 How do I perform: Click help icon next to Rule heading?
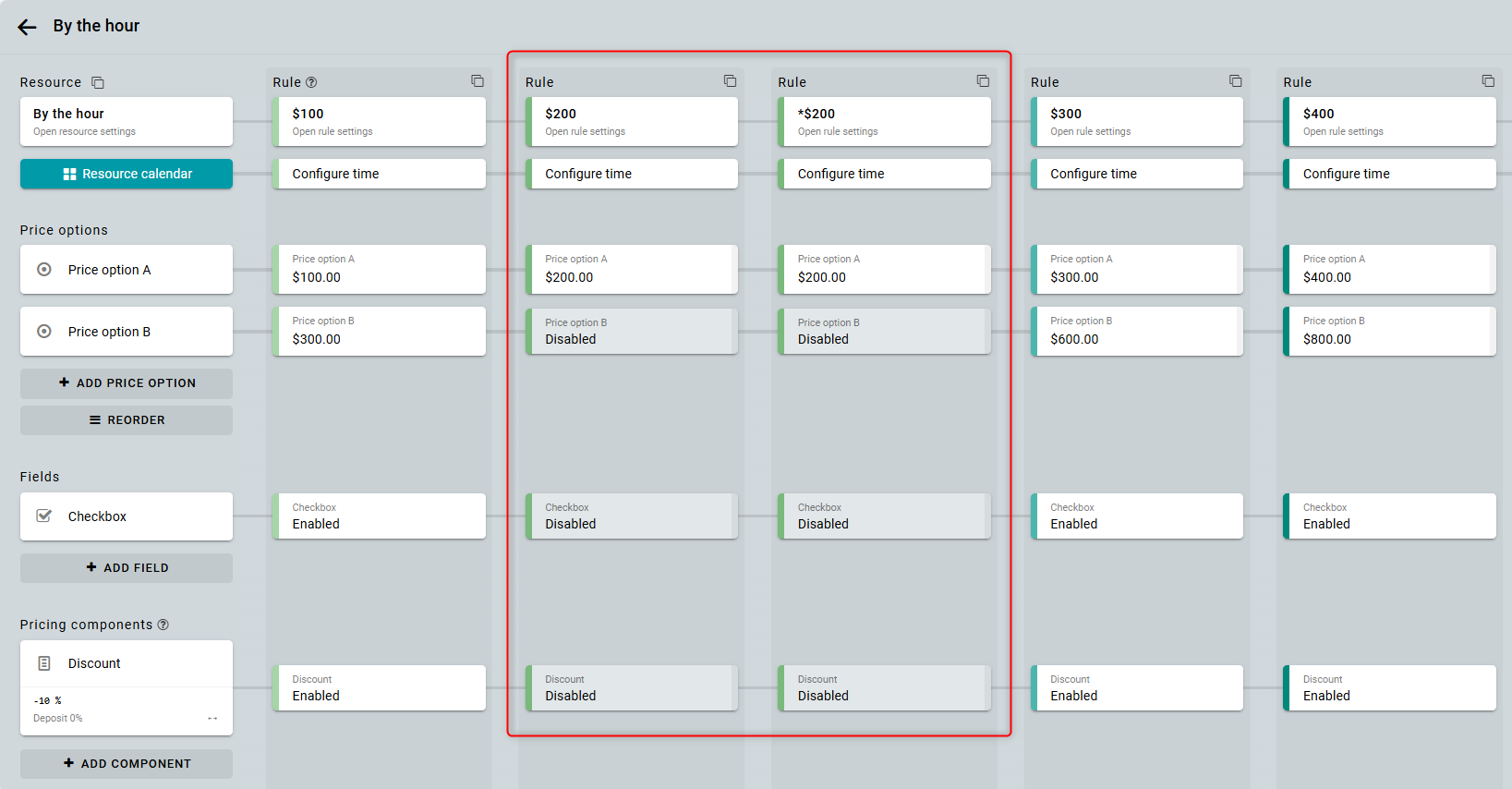point(311,82)
